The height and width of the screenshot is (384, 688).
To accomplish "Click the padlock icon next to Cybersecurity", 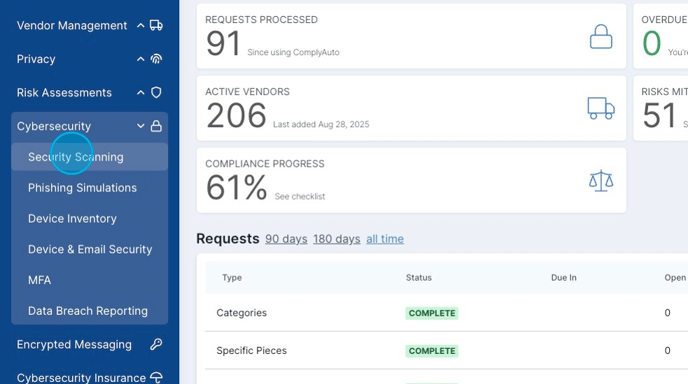I will point(156,126).
